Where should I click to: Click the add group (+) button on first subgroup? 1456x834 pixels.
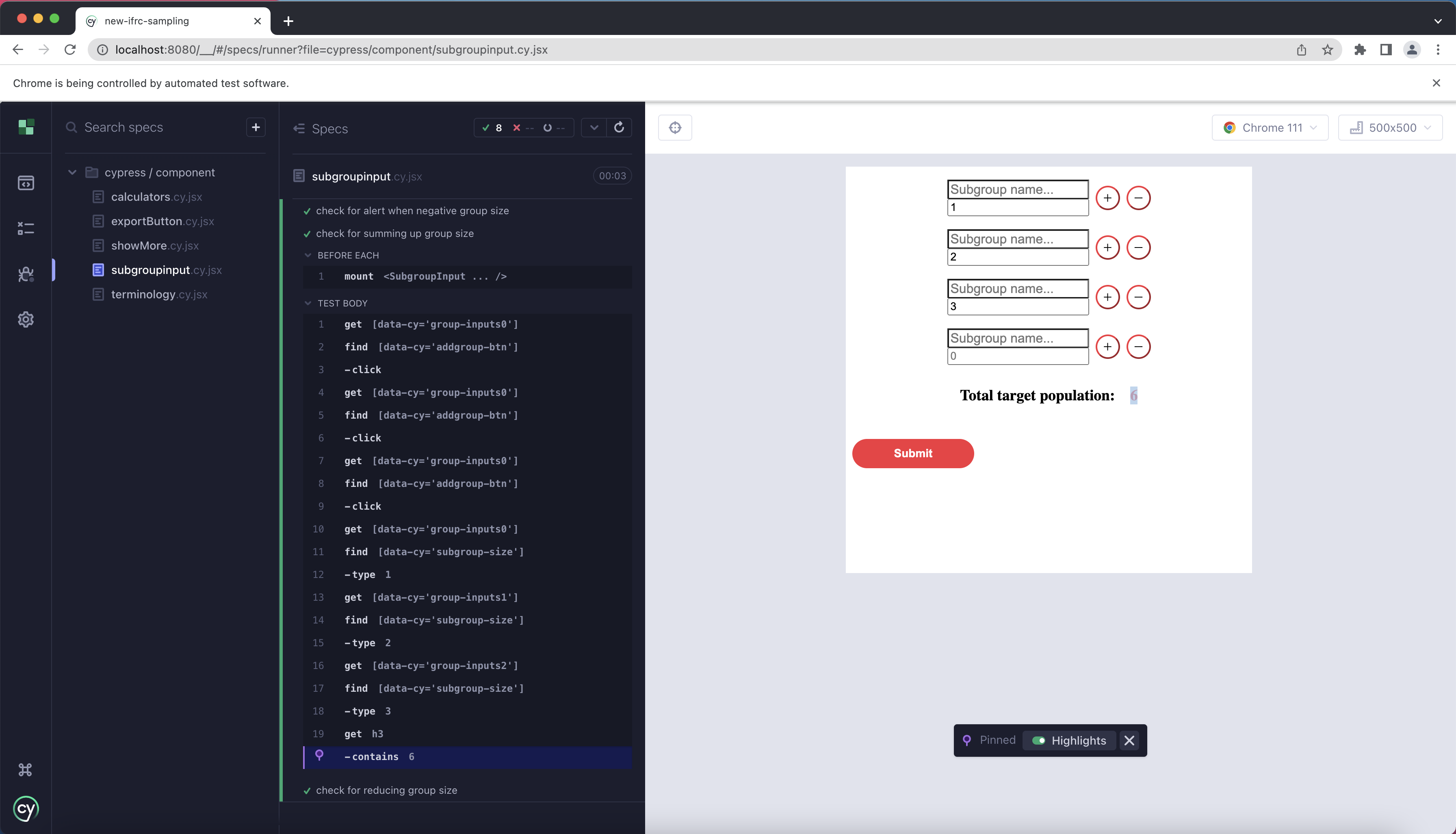1108,198
